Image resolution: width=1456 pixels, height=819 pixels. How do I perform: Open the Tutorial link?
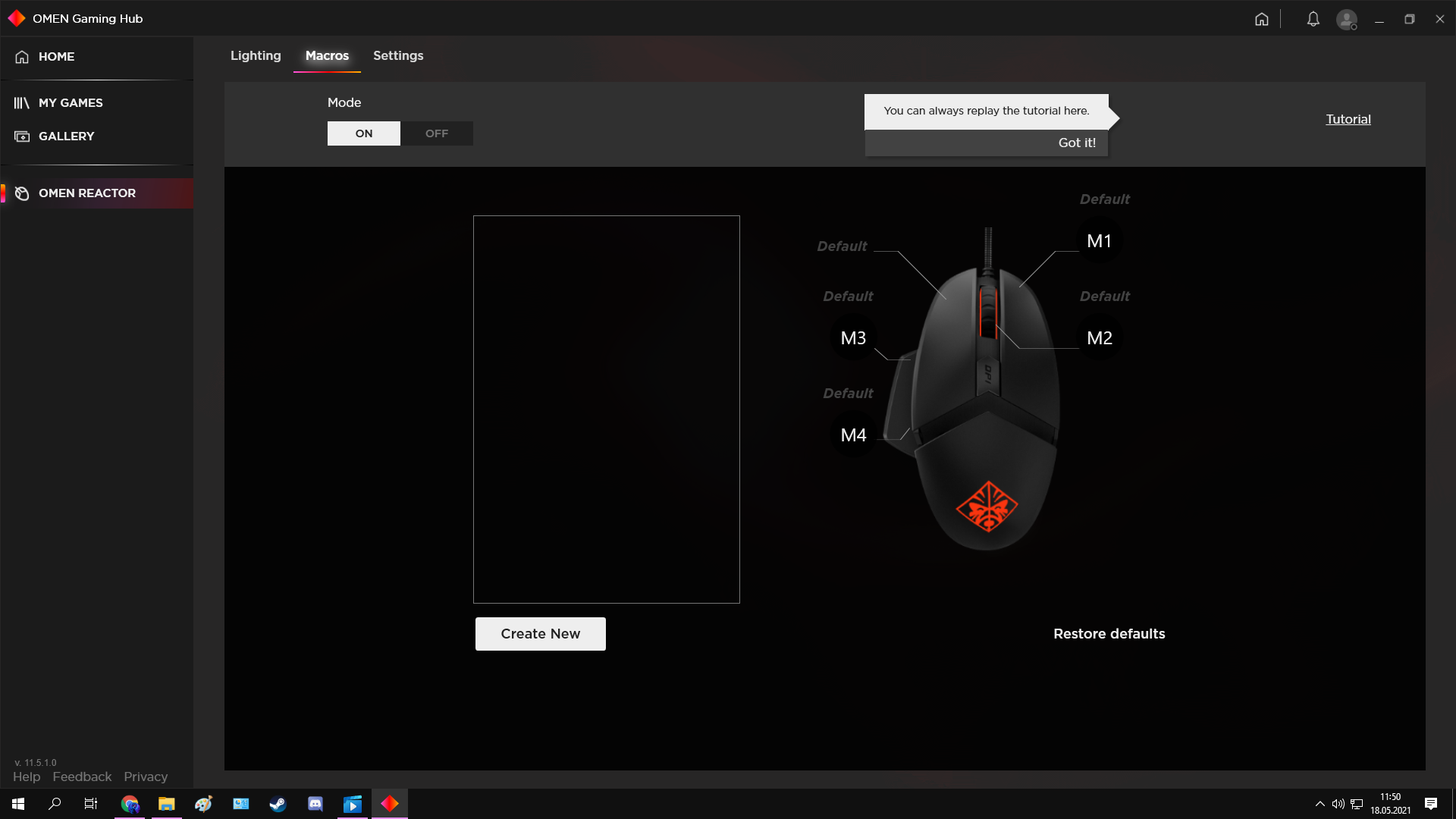[x=1348, y=119]
